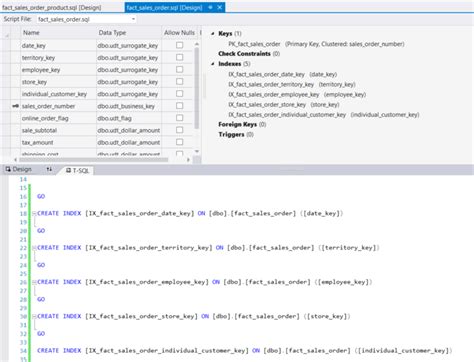Click the Allow Nulls column header
This screenshot has width=474, height=362.
[179, 33]
